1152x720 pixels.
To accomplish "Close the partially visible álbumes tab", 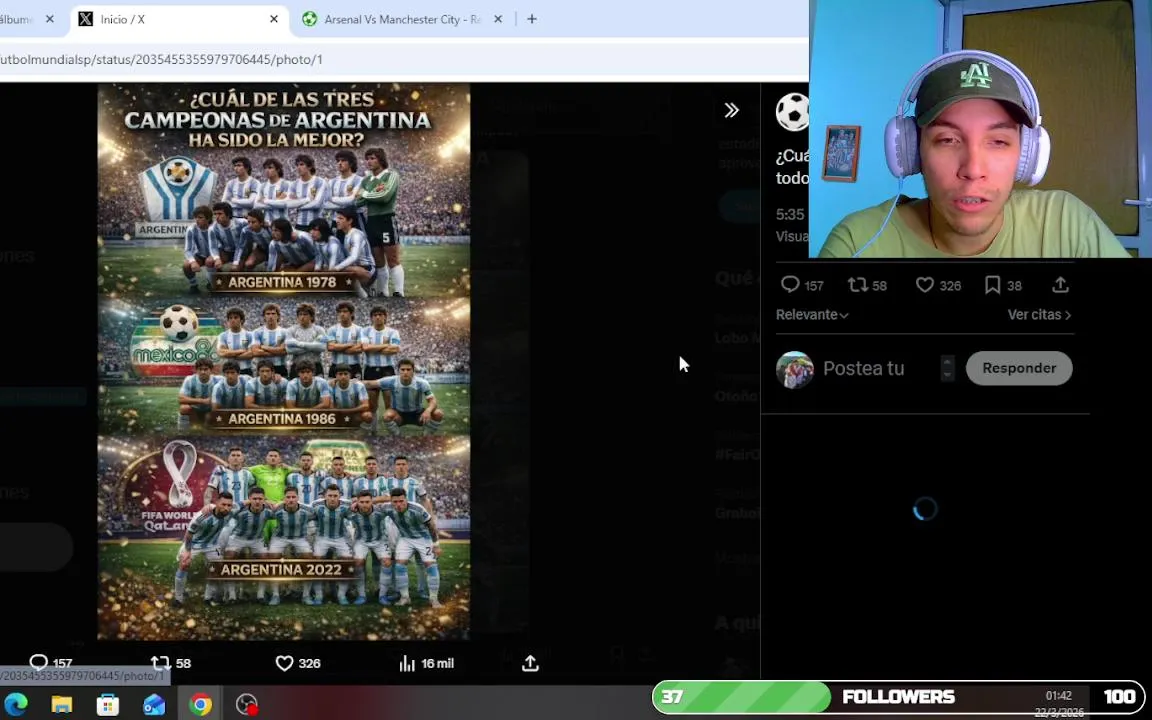I will tap(50, 20).
